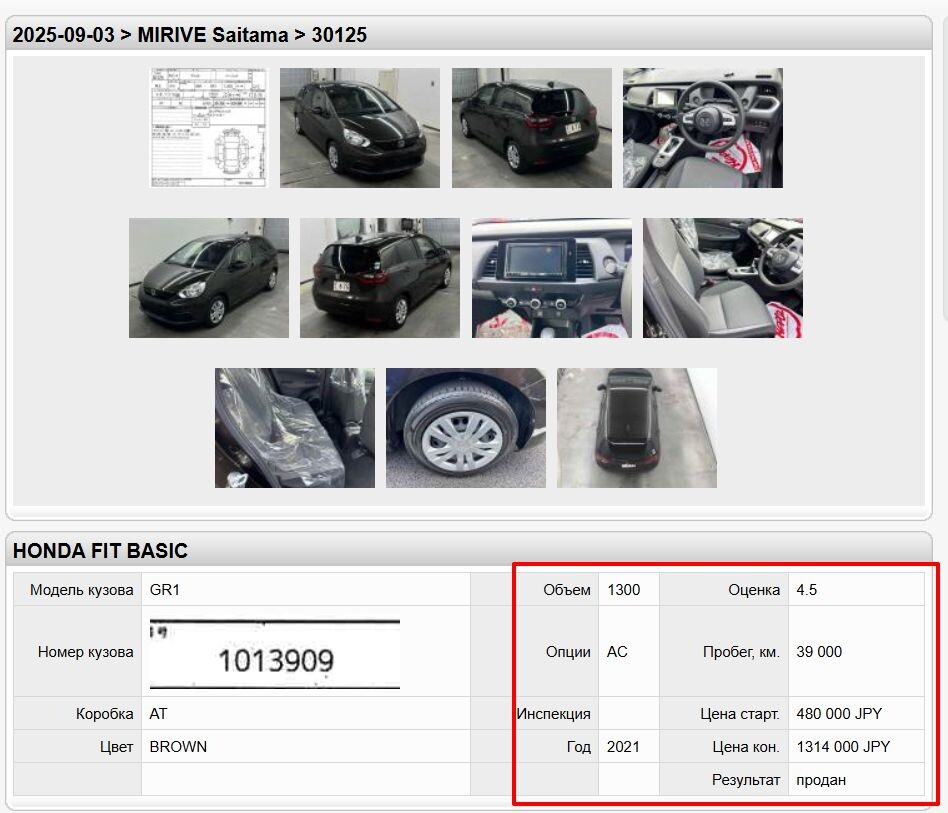
Task: Open the front-left exterior photo thumbnail
Action: pos(209,278)
